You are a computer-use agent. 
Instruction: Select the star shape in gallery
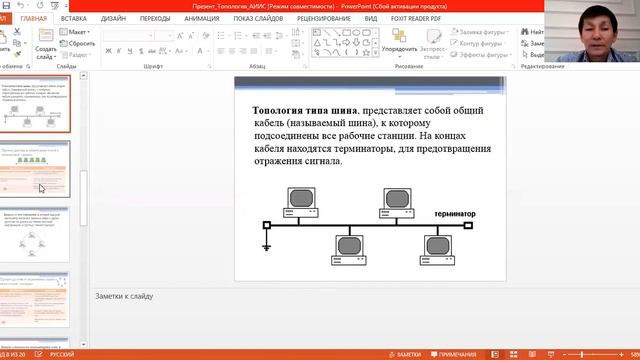point(366,52)
